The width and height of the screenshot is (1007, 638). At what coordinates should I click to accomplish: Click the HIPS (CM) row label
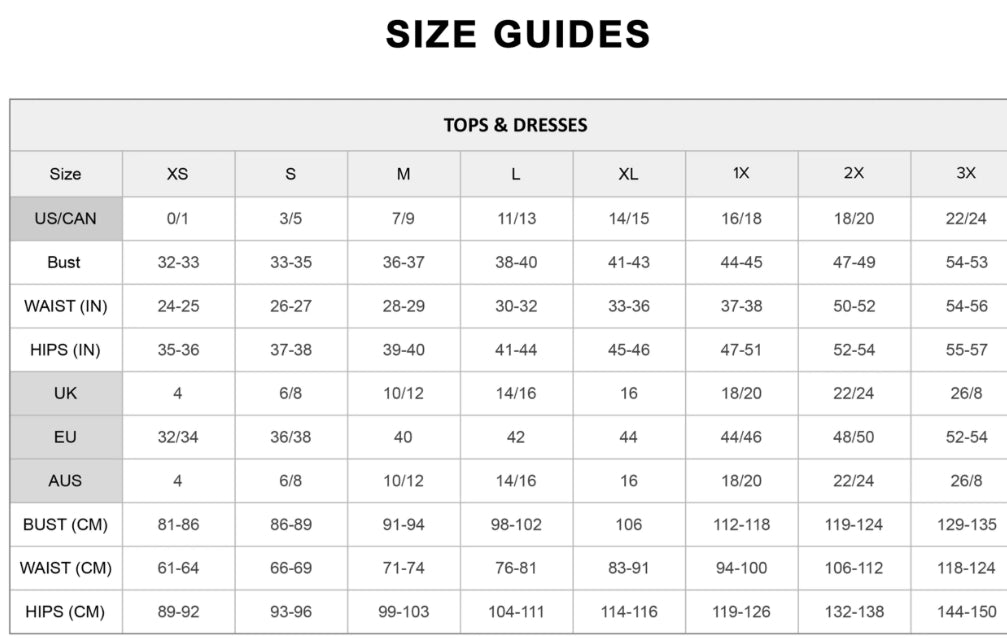coord(65,612)
